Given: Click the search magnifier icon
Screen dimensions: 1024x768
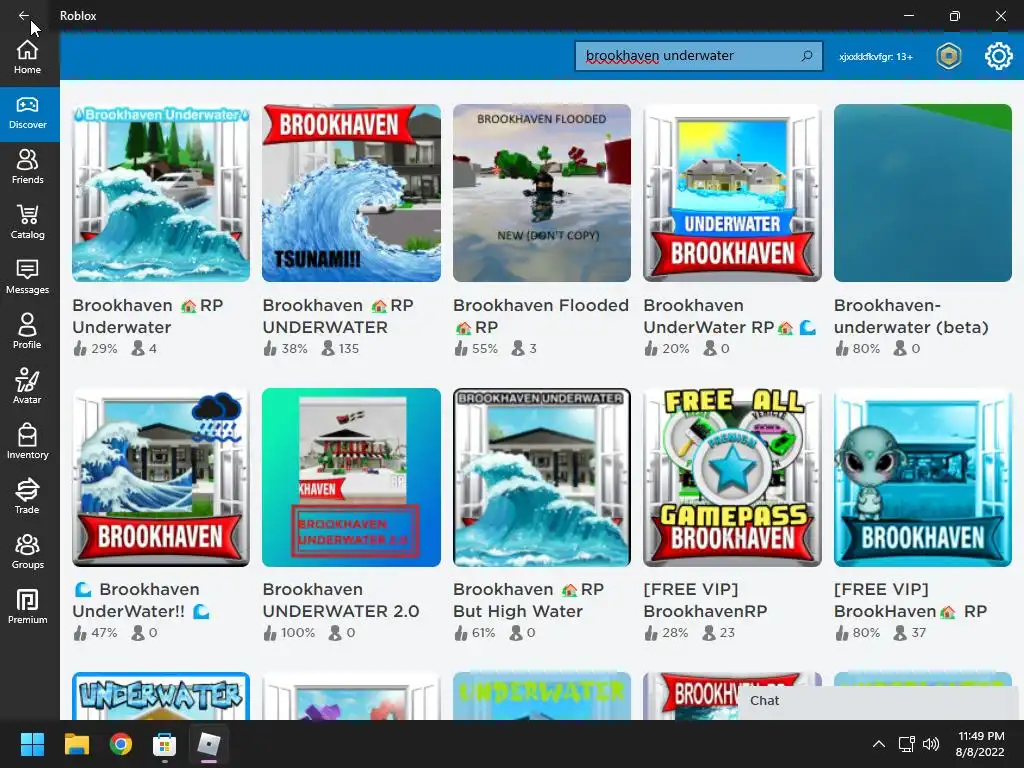Looking at the screenshot, I should pos(807,56).
